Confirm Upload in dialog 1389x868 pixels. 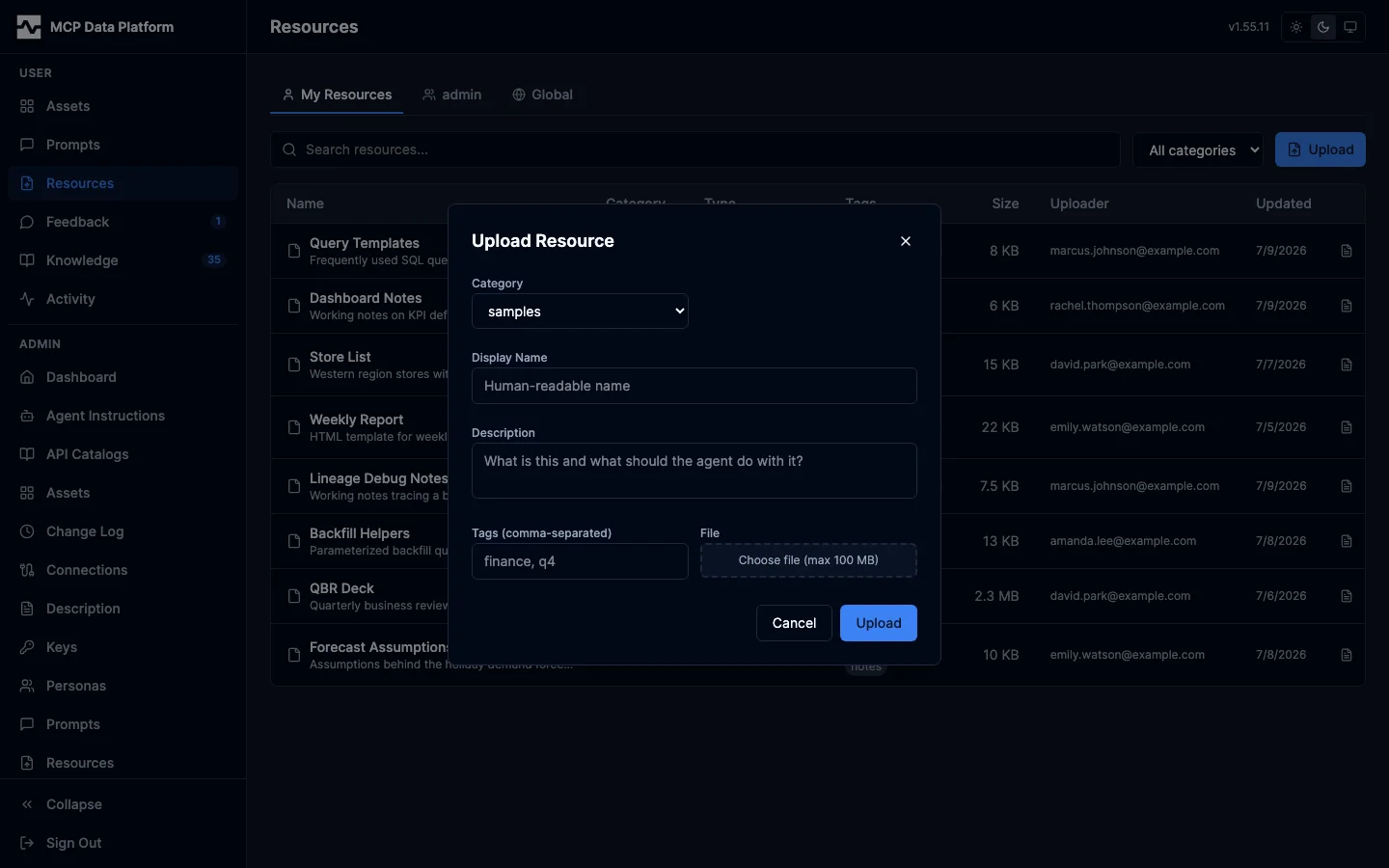tap(879, 623)
